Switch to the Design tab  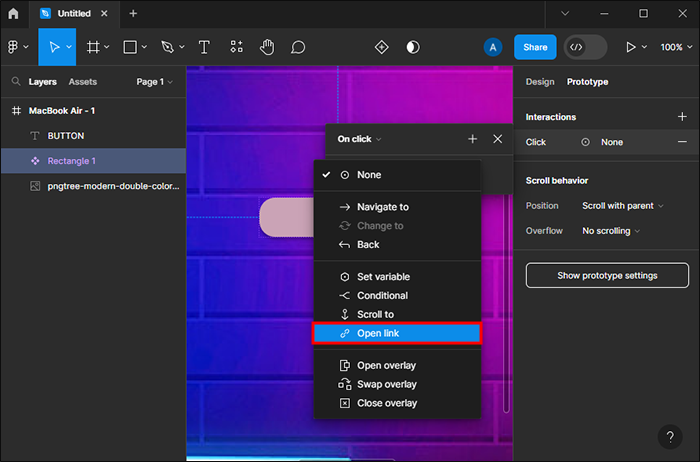pos(539,82)
